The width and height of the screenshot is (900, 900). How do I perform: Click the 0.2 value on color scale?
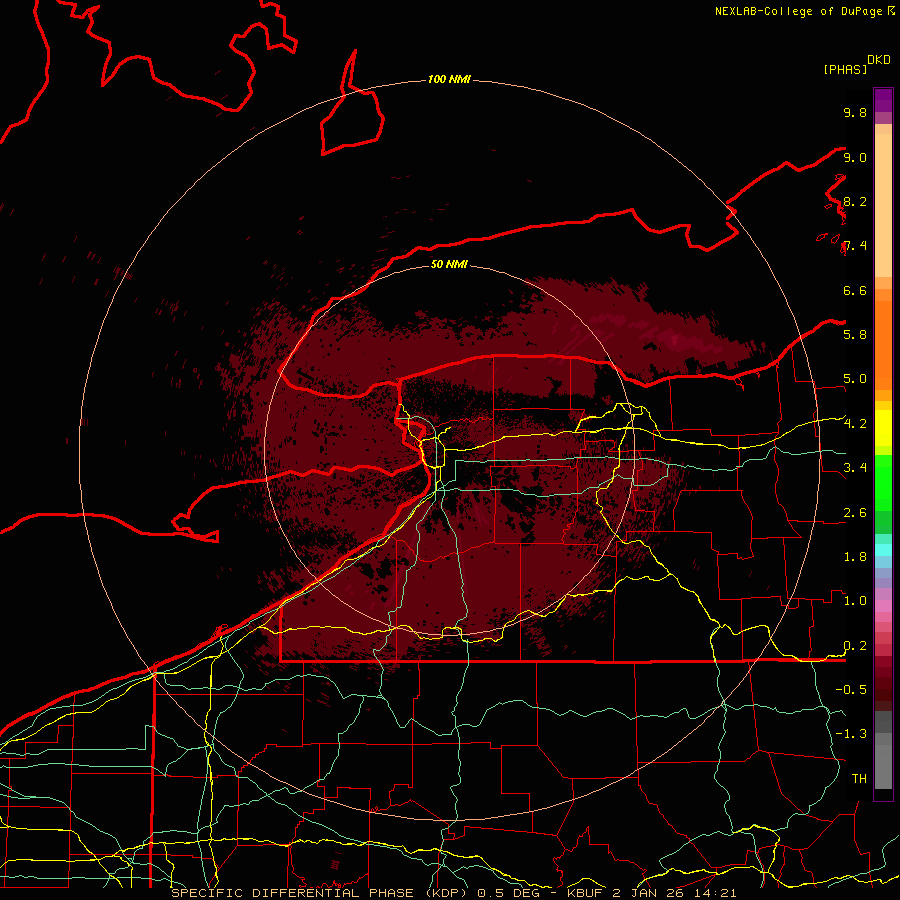pyautogui.click(x=855, y=645)
